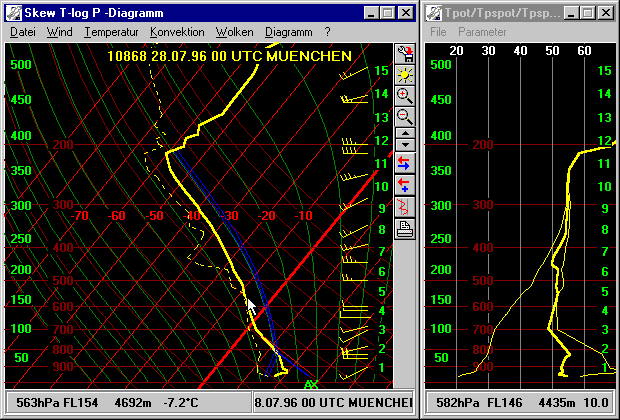Click the down arrow stepper button

(x=405, y=145)
